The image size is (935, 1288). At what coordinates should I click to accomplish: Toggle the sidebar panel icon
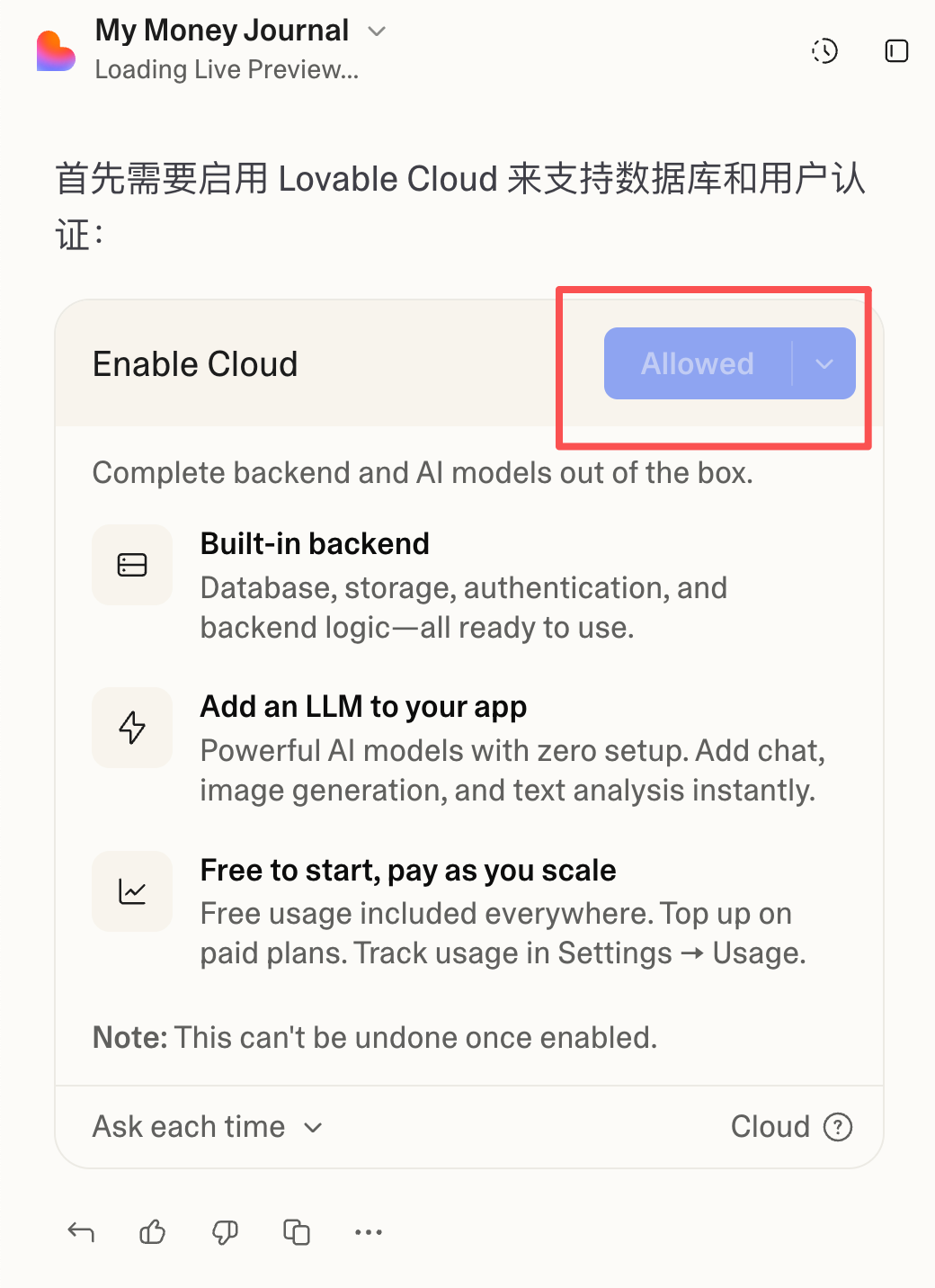pyautogui.click(x=896, y=51)
